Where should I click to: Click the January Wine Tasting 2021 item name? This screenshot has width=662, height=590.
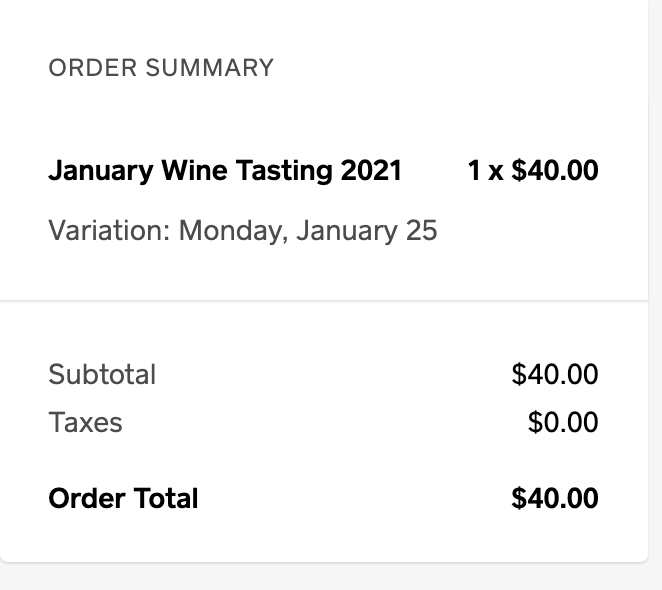pos(224,170)
